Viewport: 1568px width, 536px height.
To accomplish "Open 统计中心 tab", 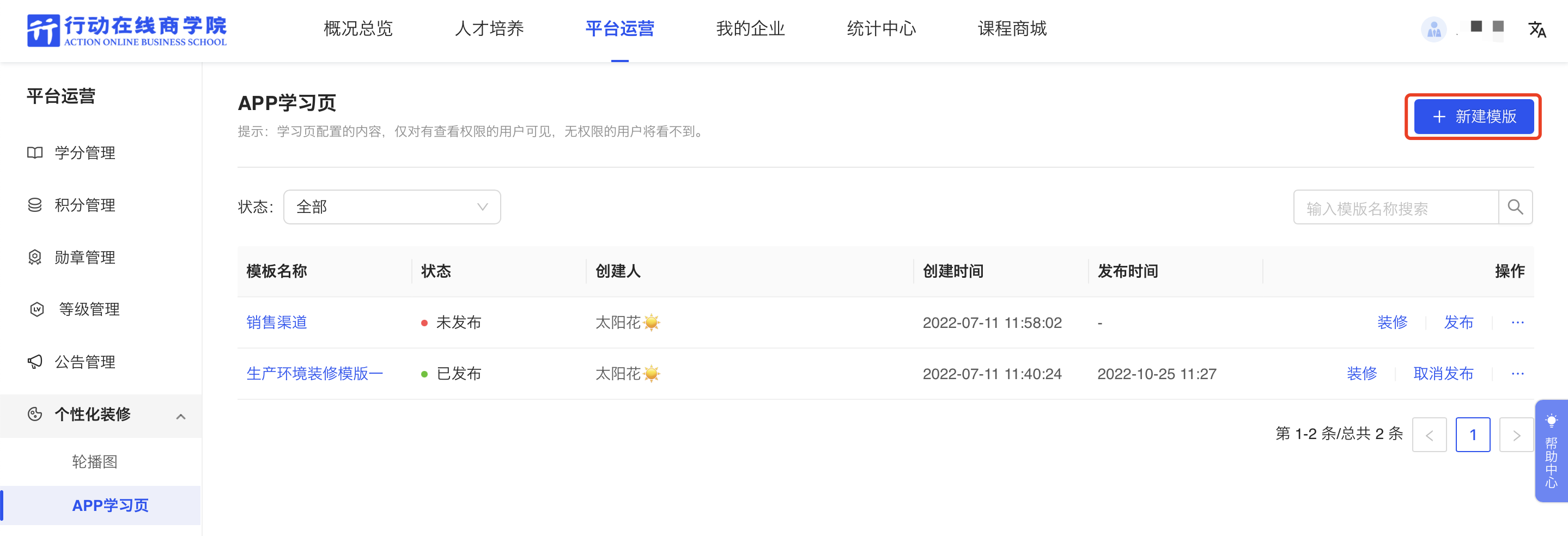I will click(x=881, y=28).
